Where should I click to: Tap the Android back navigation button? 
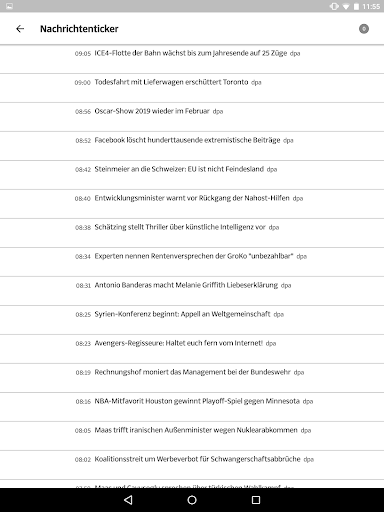point(128,500)
